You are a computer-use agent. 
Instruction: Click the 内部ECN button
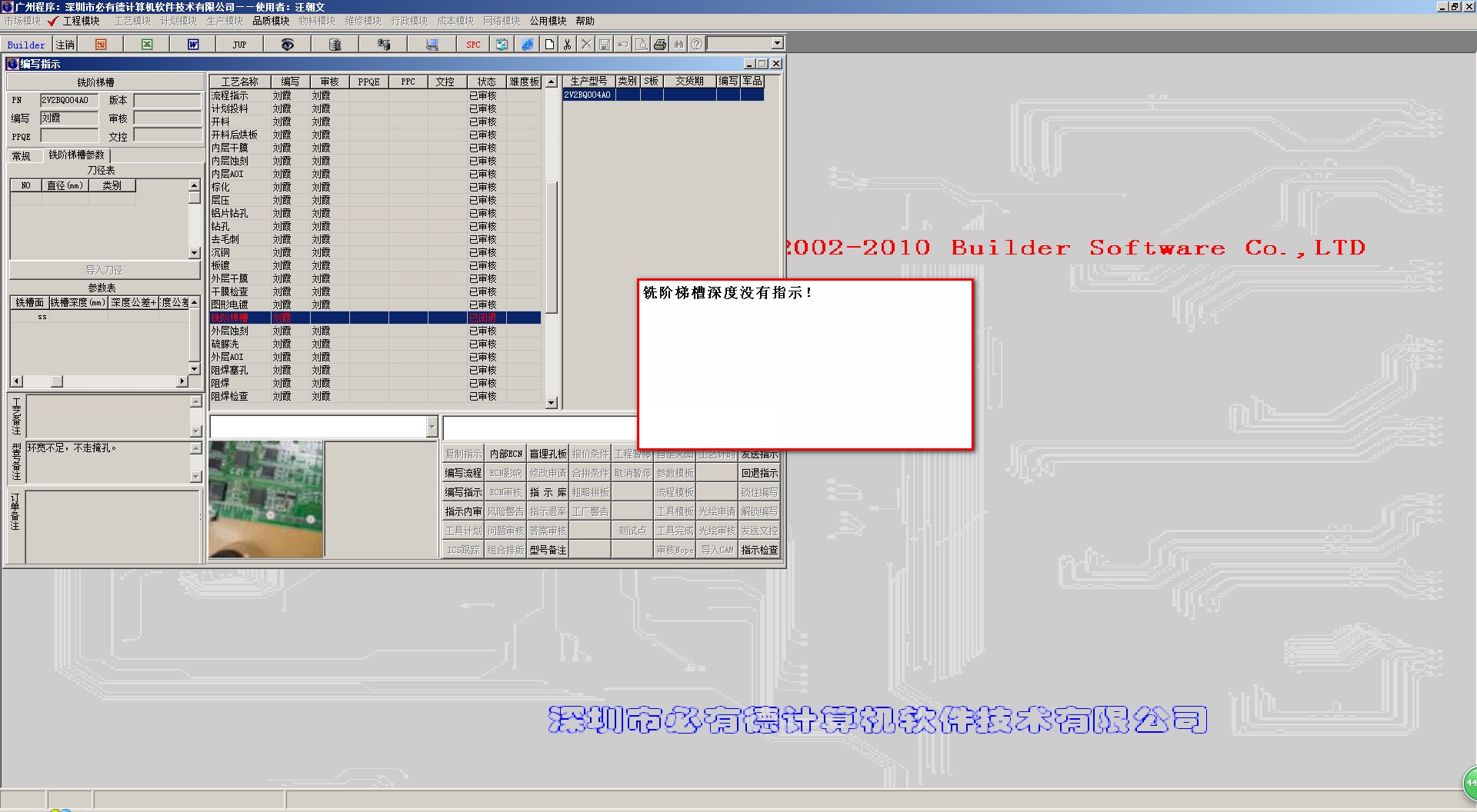tap(505, 454)
